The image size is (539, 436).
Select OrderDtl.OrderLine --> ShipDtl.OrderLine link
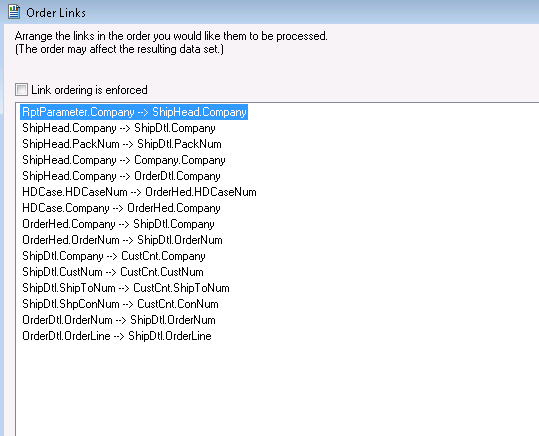point(117,336)
